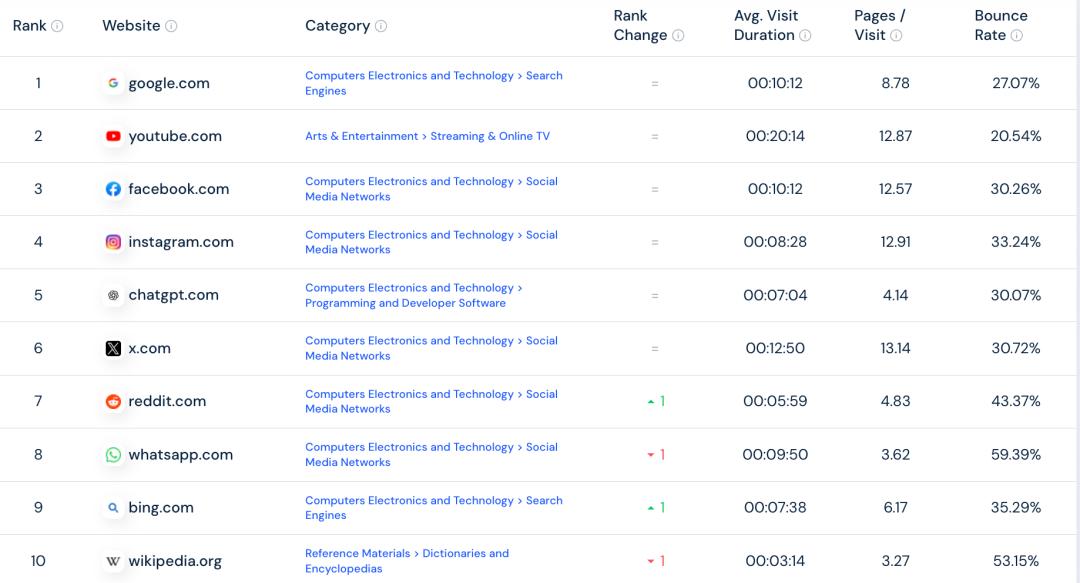Image resolution: width=1080 pixels, height=583 pixels.
Task: Open the google.com website link
Action: tap(168, 83)
